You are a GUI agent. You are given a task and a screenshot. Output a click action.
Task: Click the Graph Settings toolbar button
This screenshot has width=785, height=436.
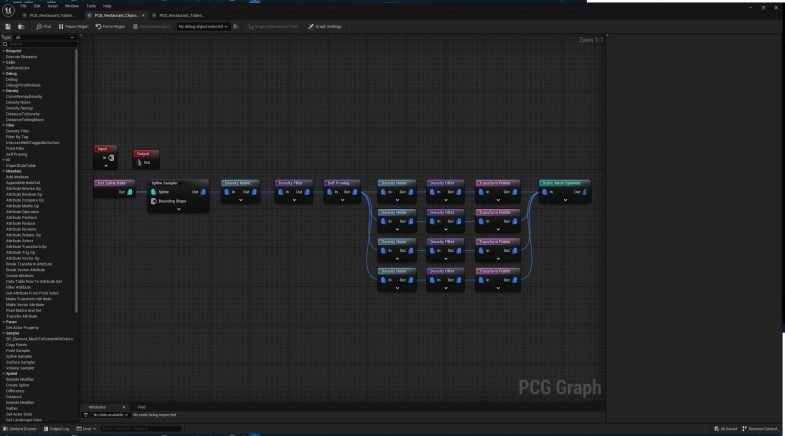tap(324, 27)
